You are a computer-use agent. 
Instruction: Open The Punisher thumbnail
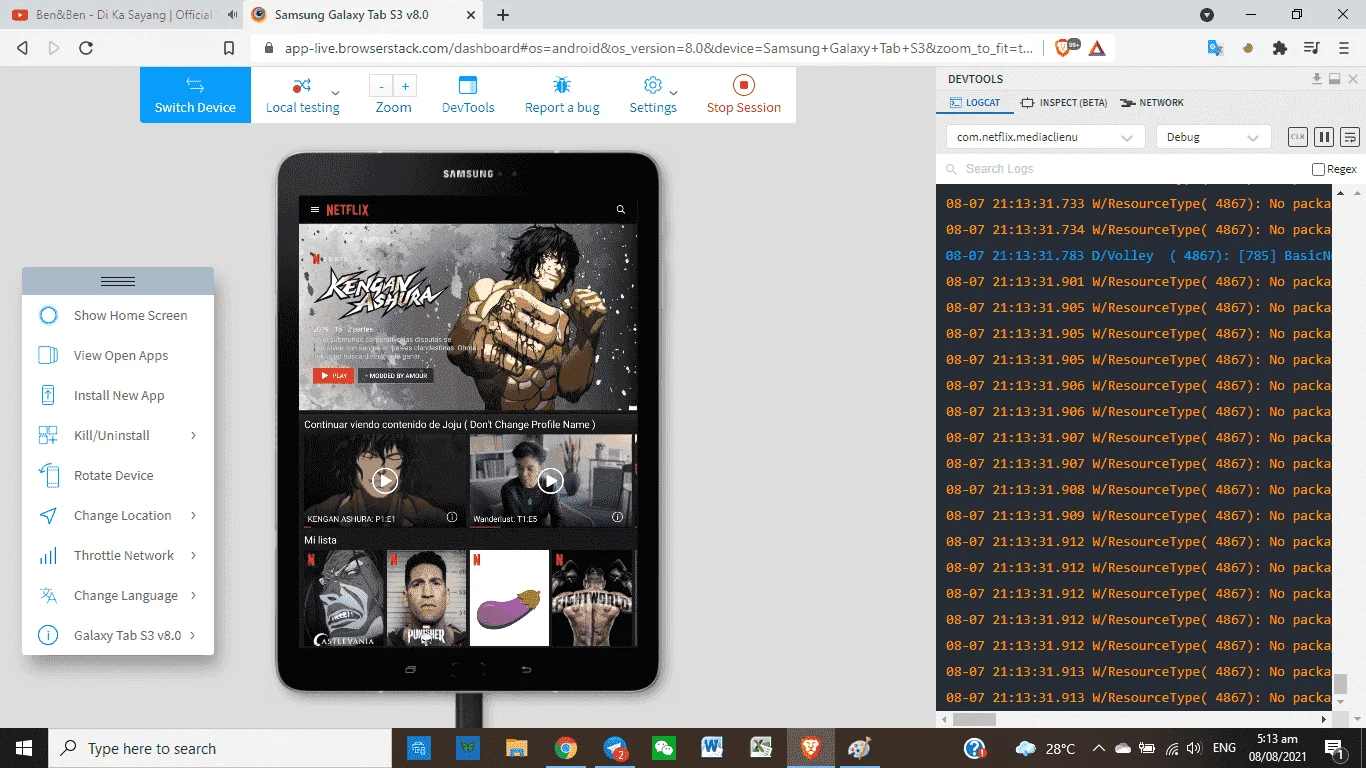[427, 598]
